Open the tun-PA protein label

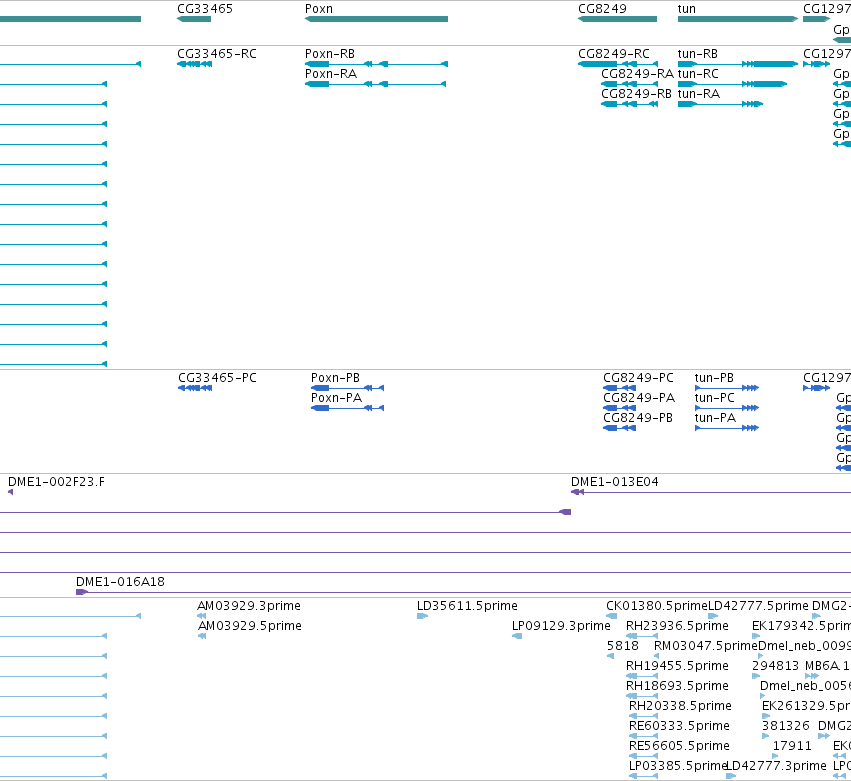point(715,418)
